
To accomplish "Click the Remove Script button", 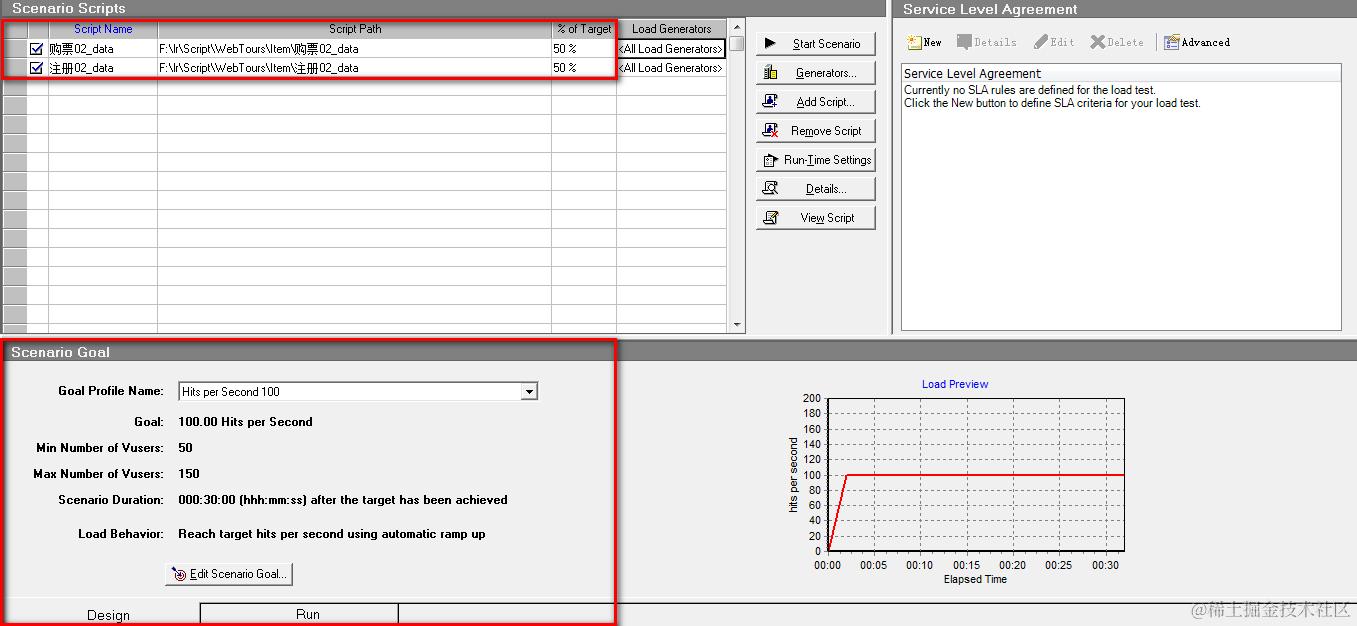I will tap(815, 131).
